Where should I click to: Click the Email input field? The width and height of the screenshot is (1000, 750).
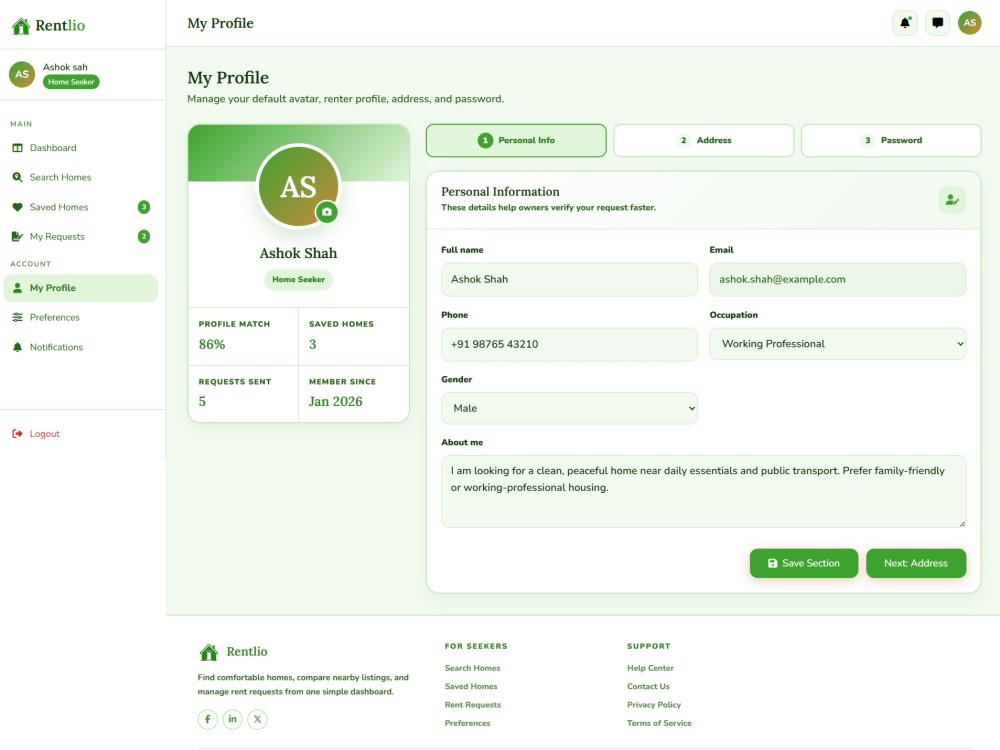coord(837,279)
